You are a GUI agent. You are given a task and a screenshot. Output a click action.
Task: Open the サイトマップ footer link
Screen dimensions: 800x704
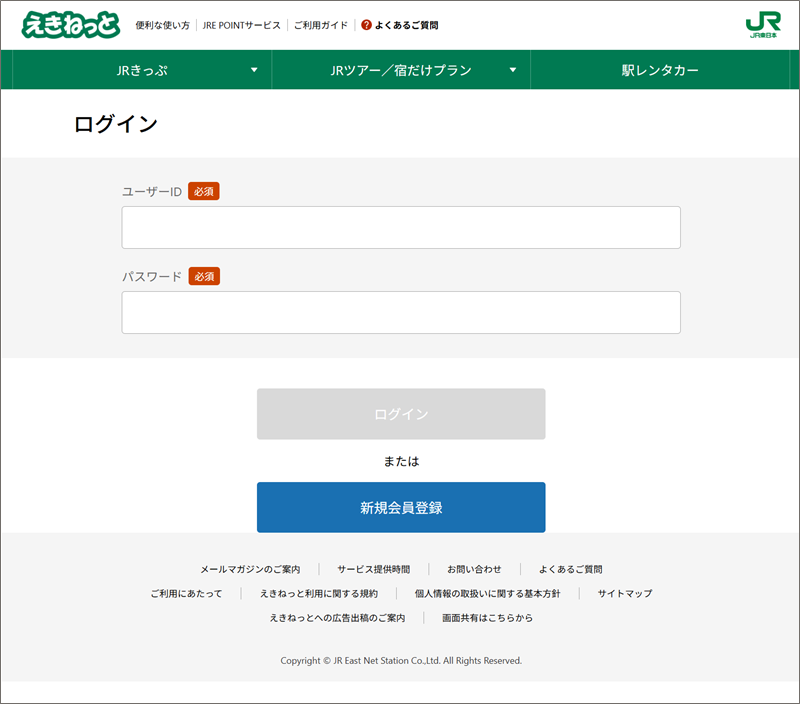click(625, 593)
